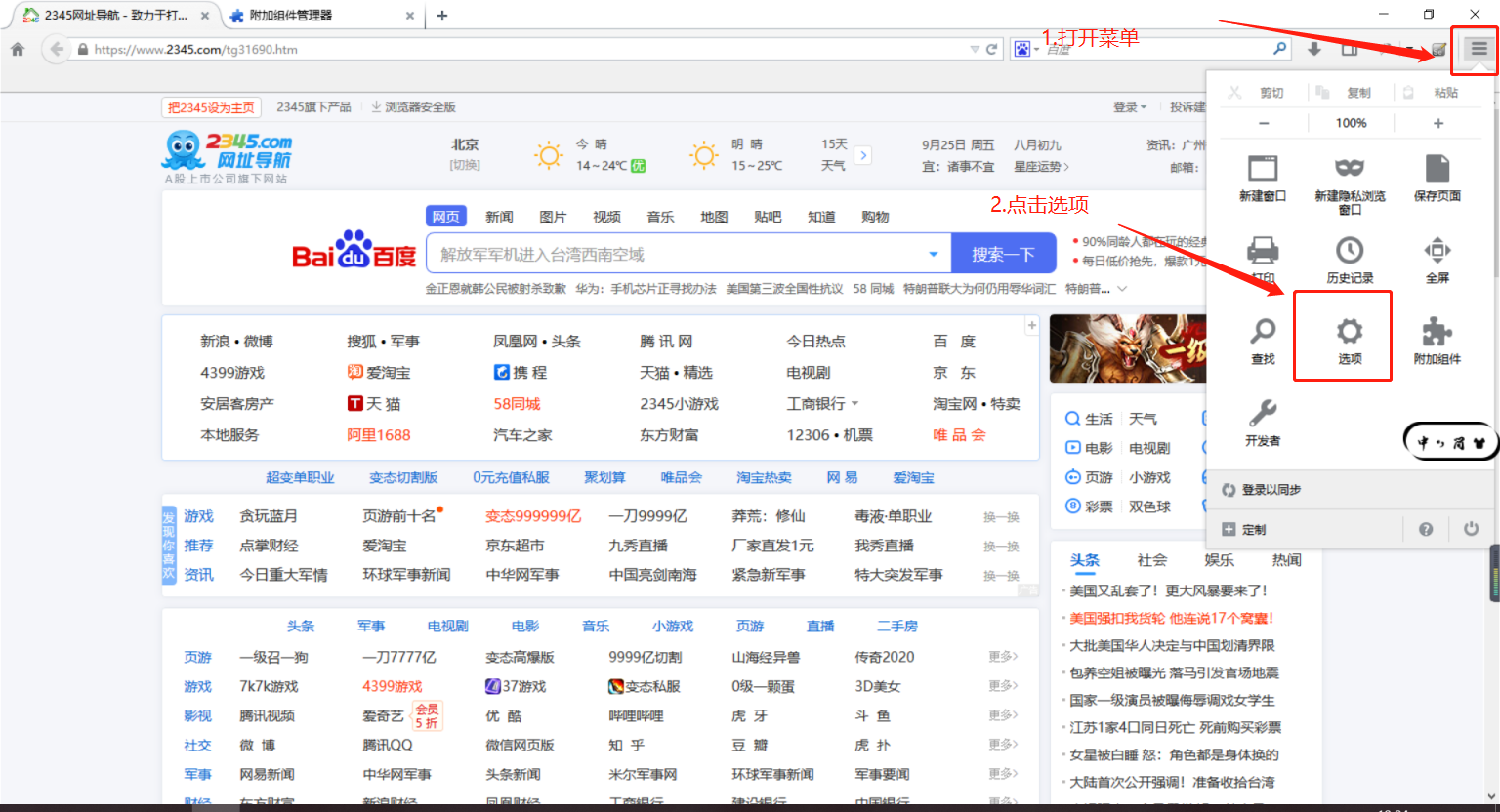Expand the 工商银行 dropdown arrow

855,403
